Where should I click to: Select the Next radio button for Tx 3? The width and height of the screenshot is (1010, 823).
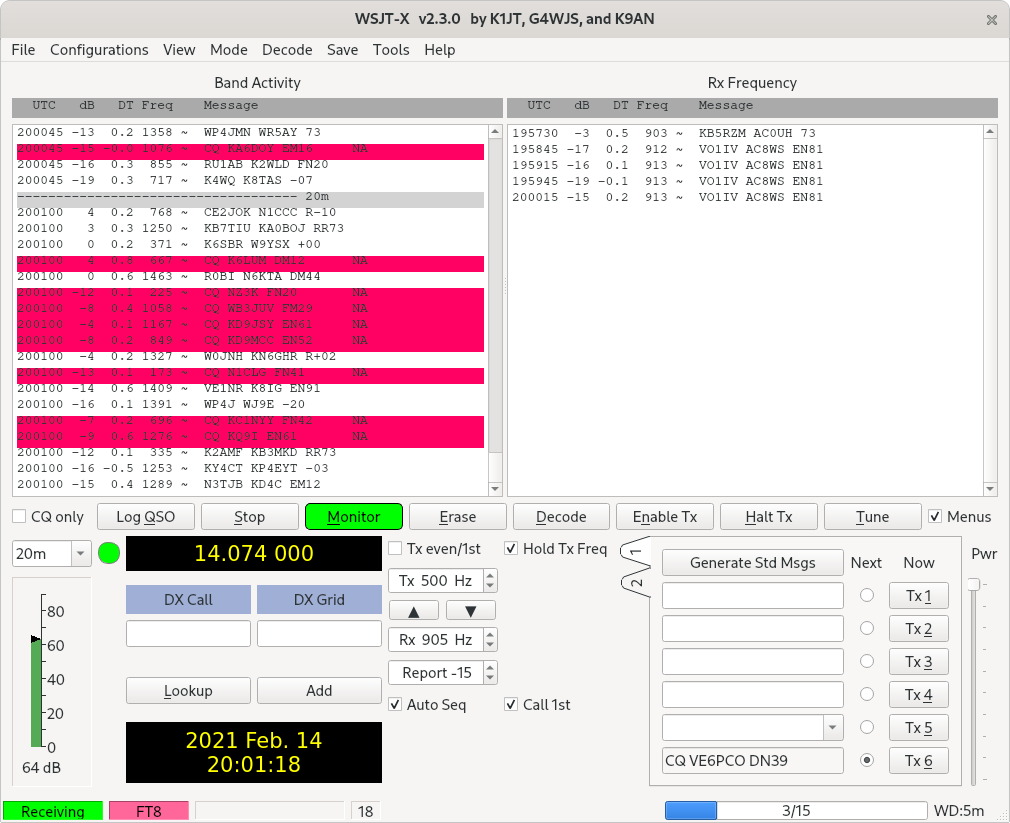(x=867, y=661)
